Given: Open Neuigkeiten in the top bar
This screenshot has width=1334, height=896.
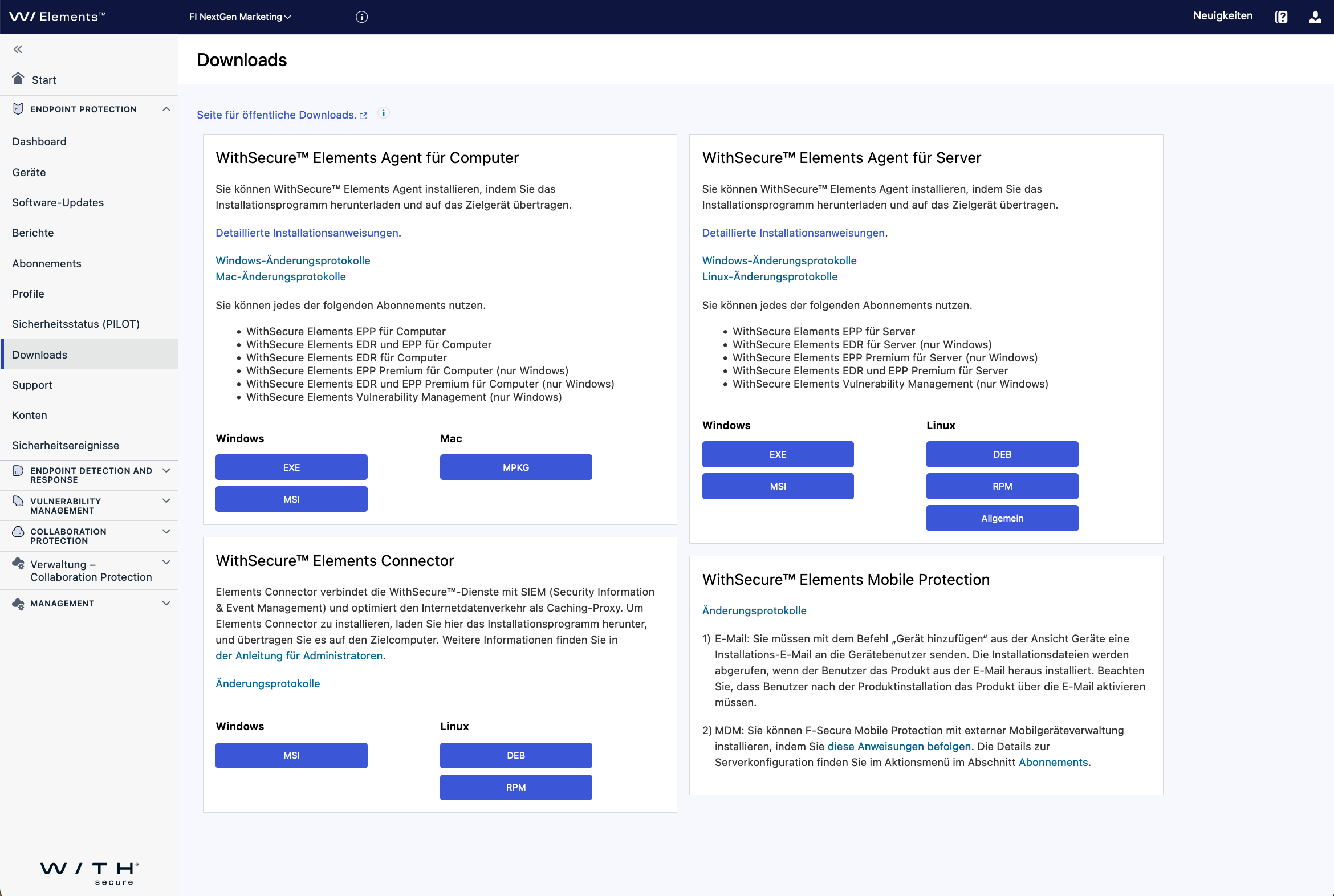Looking at the screenshot, I should pos(1222,16).
